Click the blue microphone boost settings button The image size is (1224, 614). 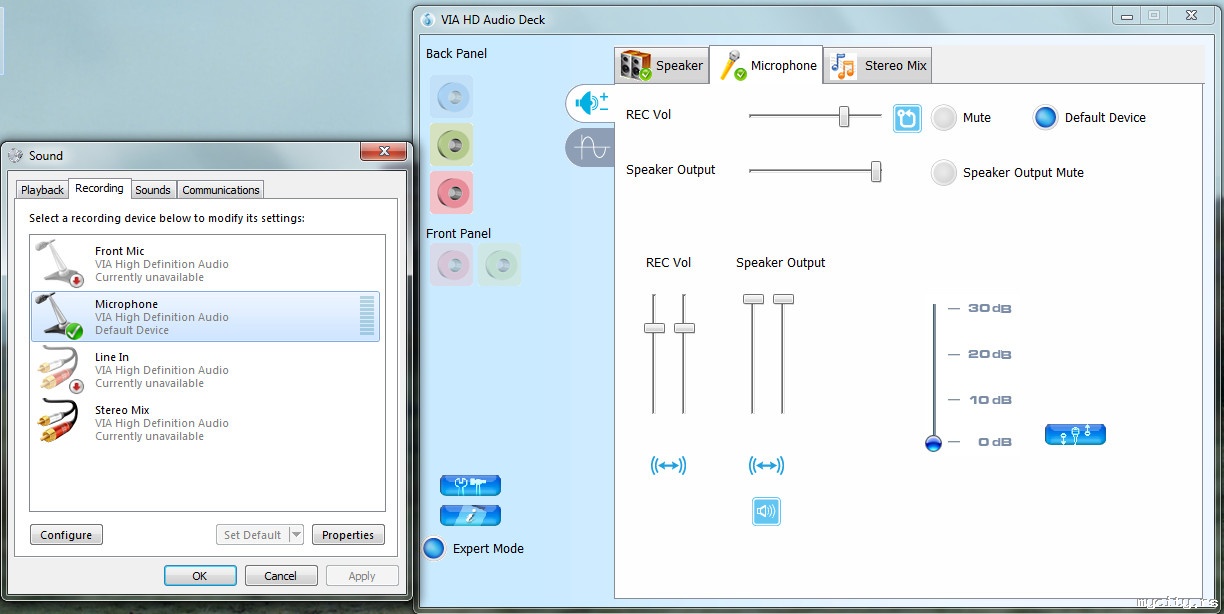point(1075,434)
